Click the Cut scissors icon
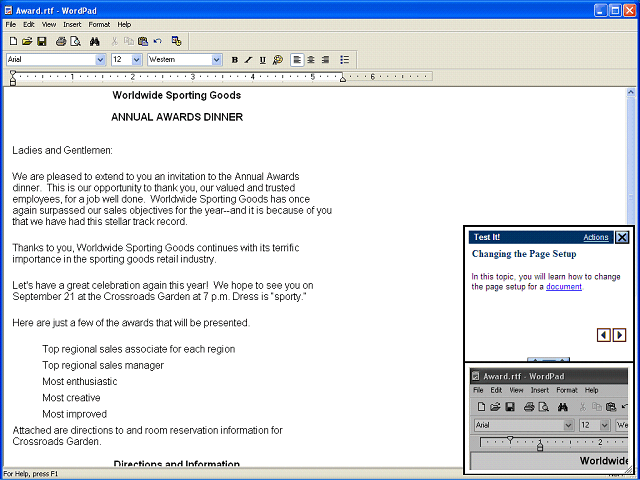This screenshot has width=640, height=480. pyautogui.click(x=115, y=41)
